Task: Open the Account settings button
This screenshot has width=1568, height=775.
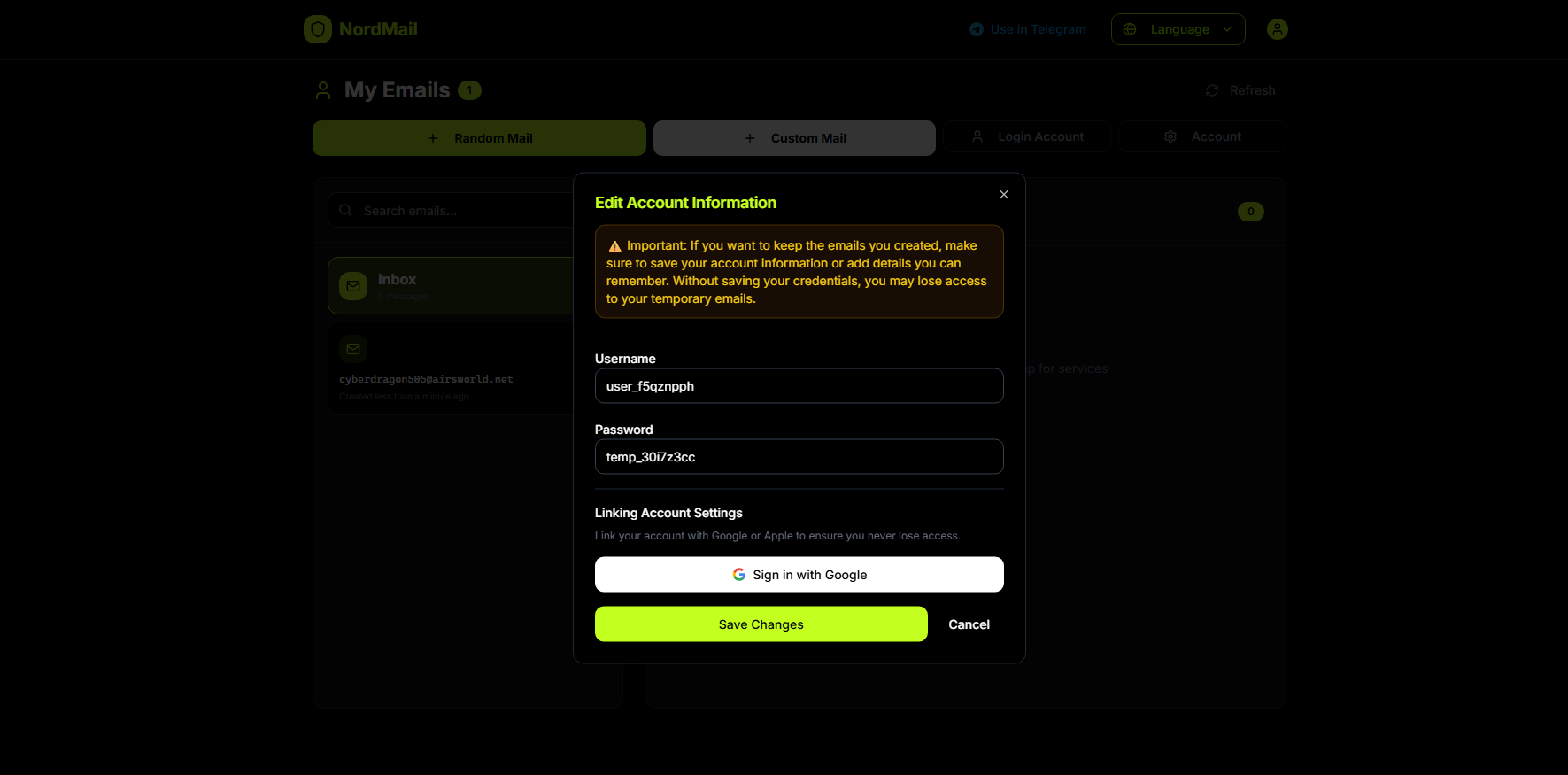Action: click(1202, 136)
